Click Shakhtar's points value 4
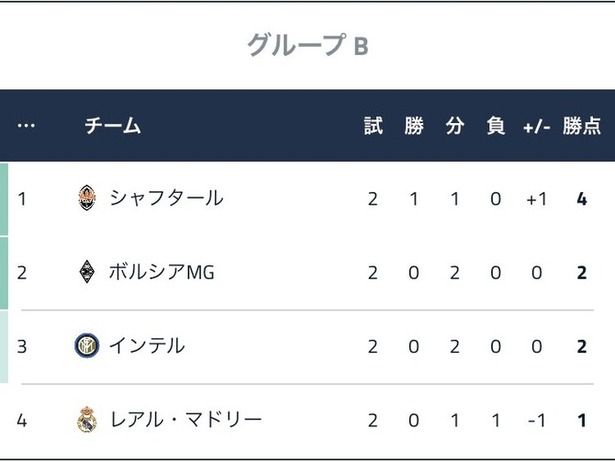 pos(582,199)
